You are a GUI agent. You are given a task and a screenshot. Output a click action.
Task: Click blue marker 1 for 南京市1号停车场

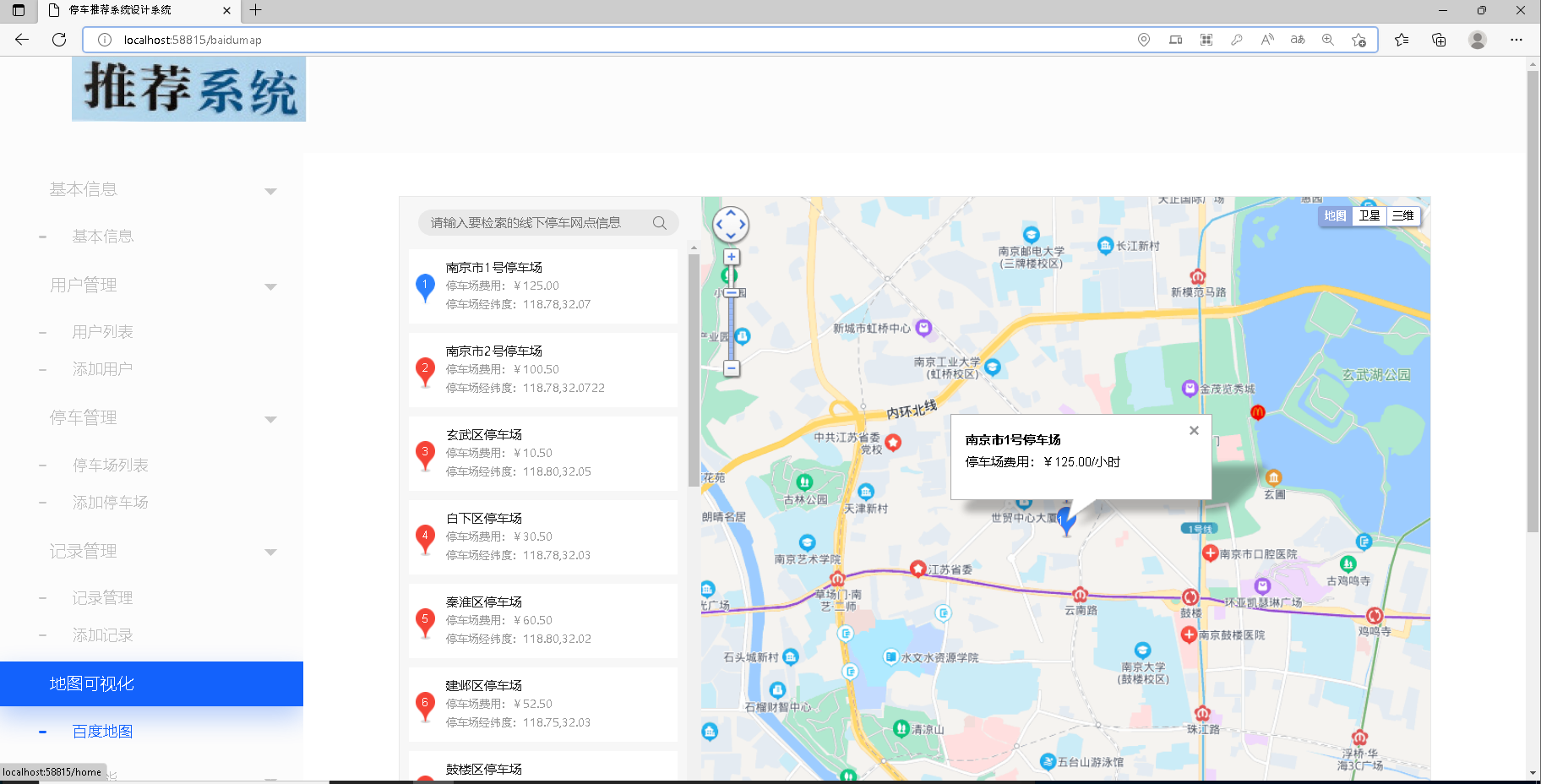point(425,288)
